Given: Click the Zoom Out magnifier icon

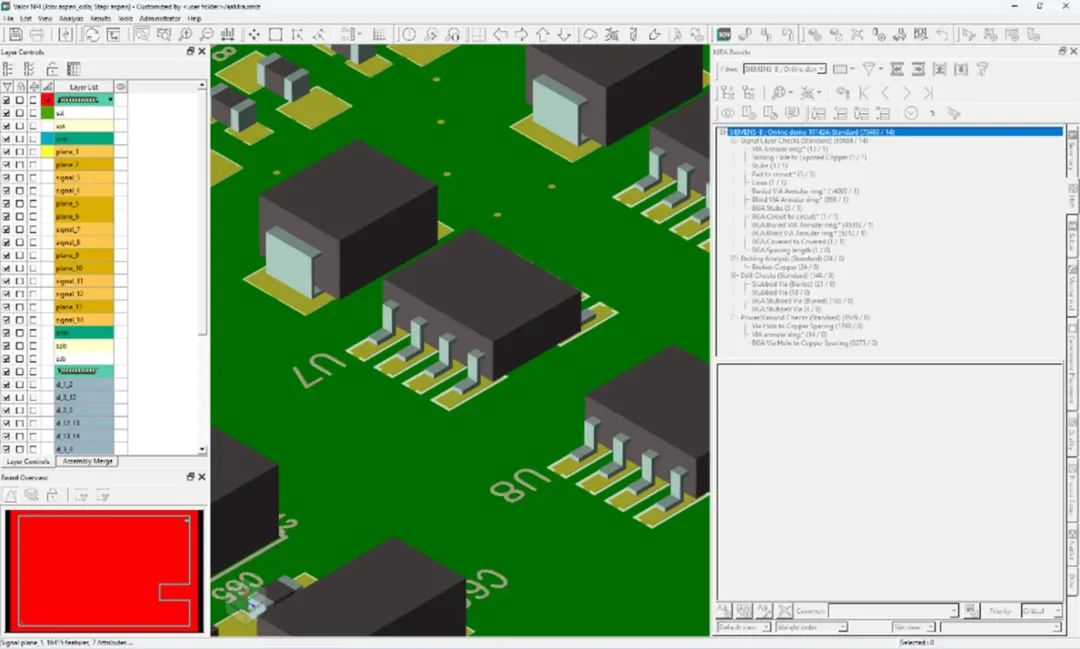Looking at the screenshot, I should [x=205, y=35].
